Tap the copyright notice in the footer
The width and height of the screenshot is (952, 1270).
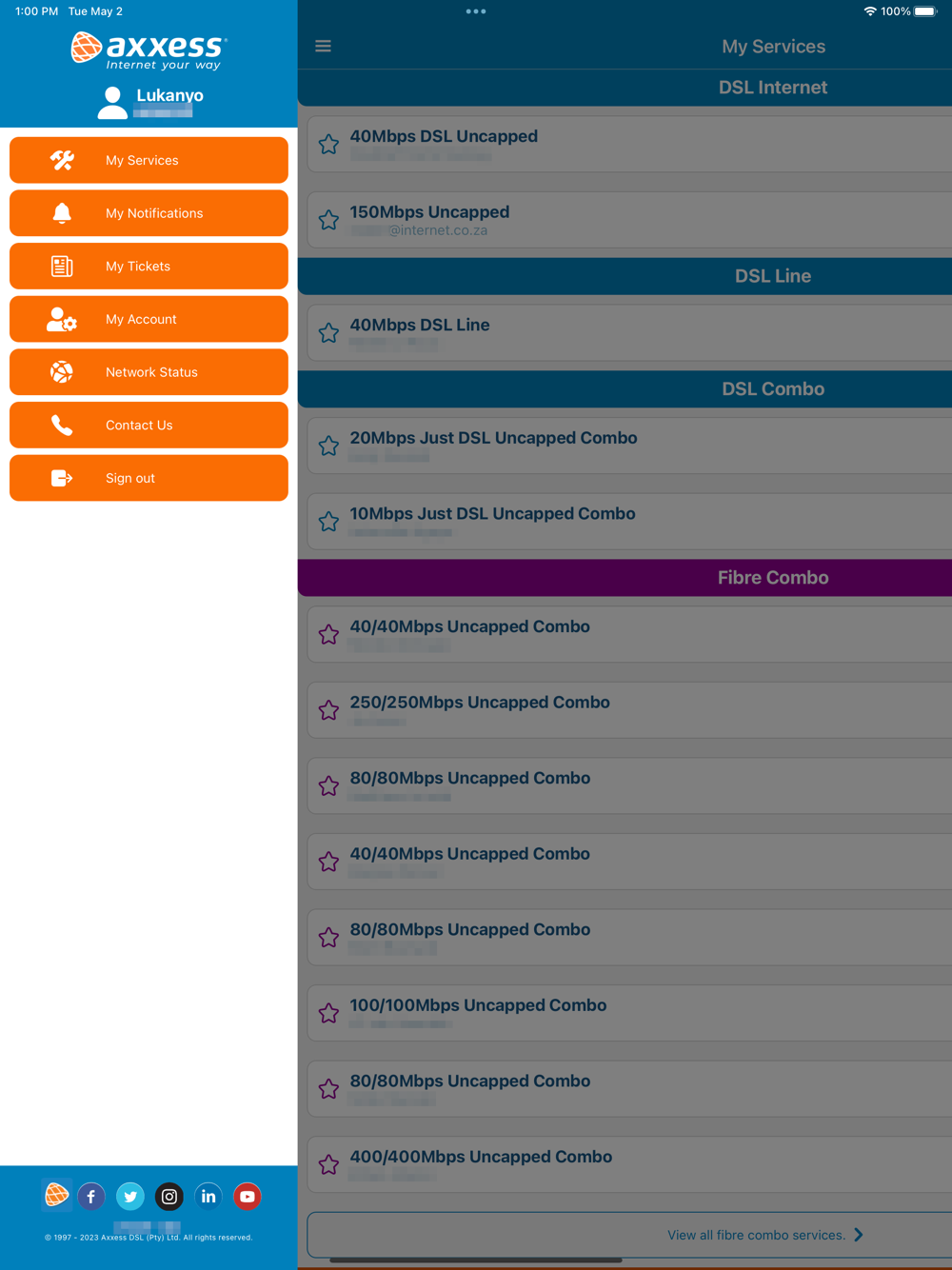coord(149,1238)
